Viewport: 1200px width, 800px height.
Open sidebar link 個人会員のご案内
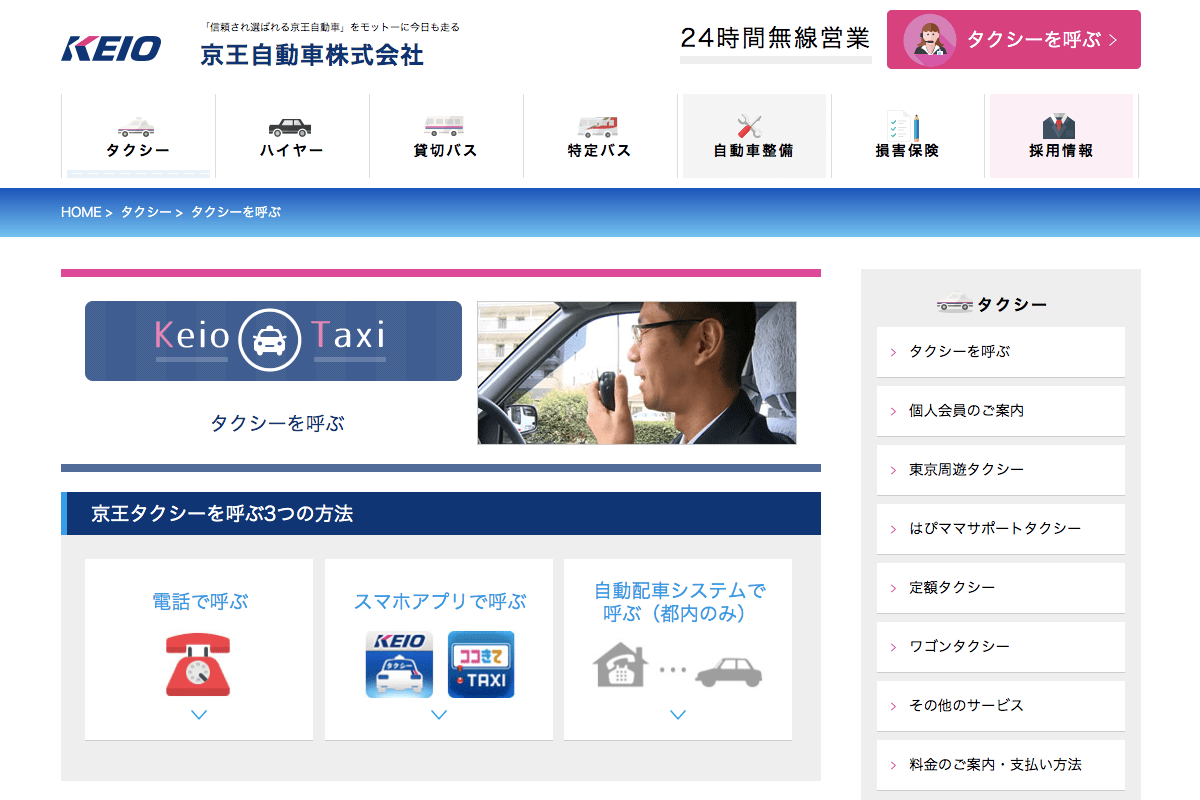1001,411
